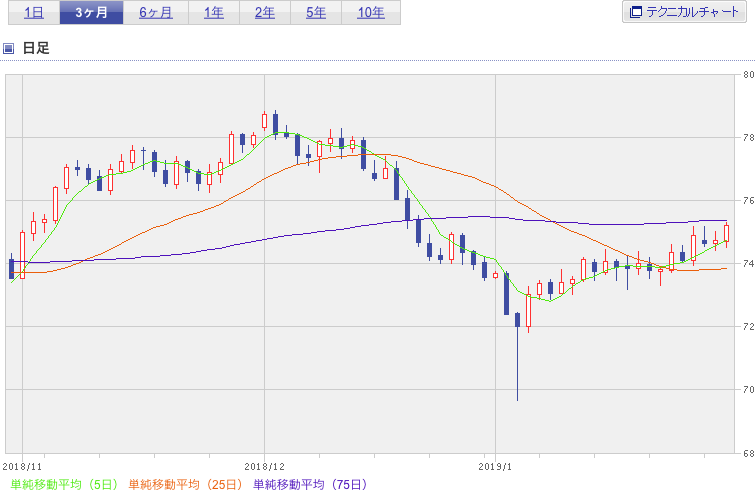Switch to the 2年 chart tab

[x=265, y=13]
